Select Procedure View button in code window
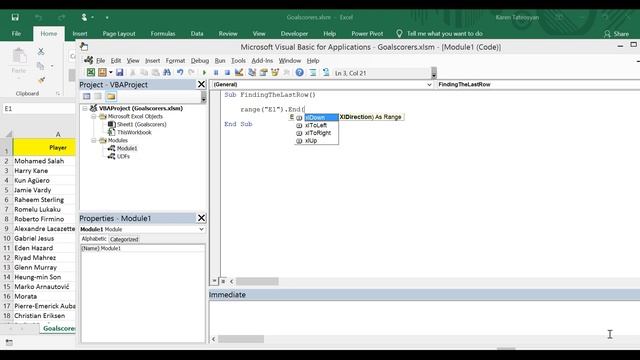 tap(214, 281)
